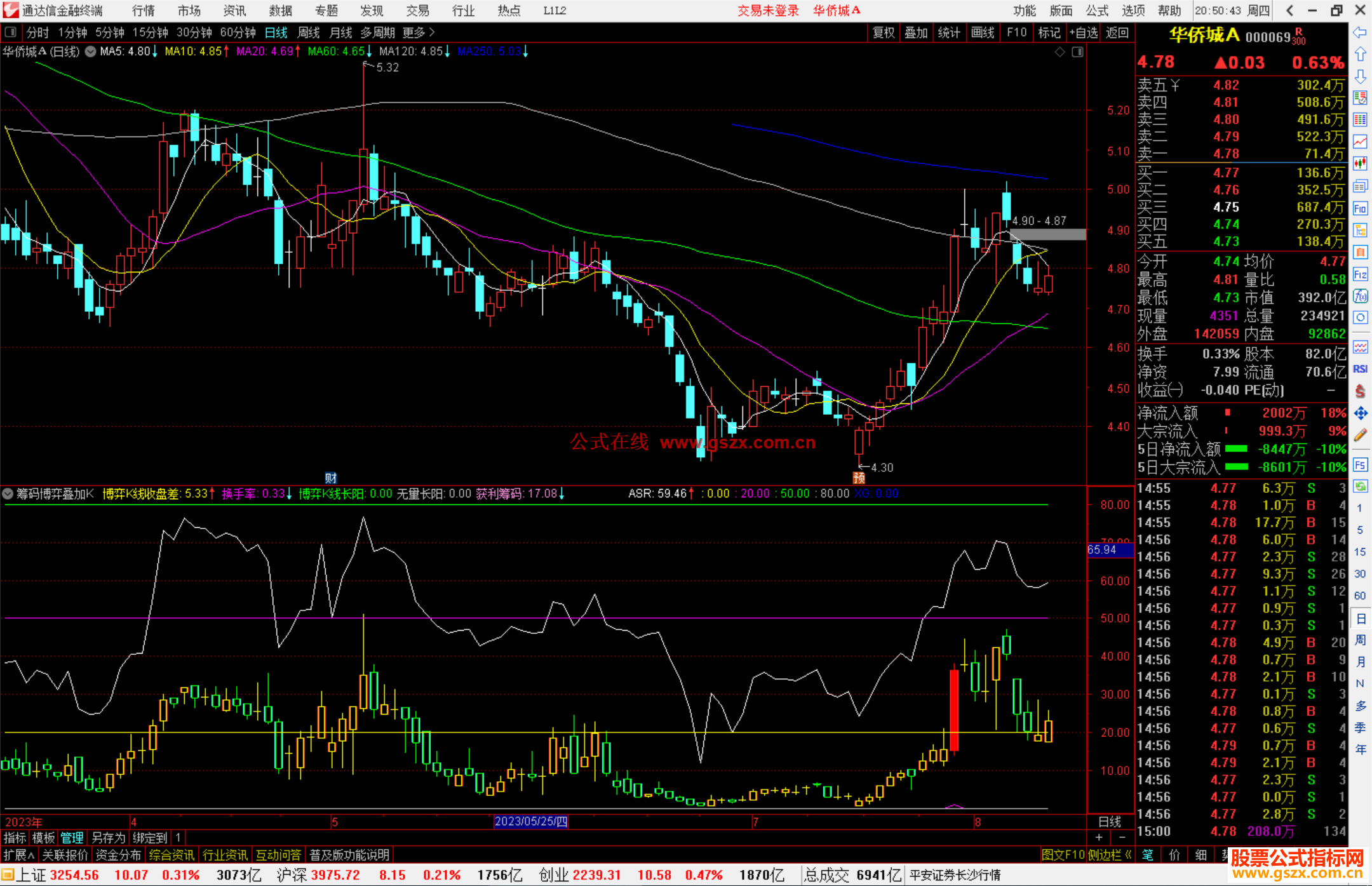Screen dimensions: 1372x886
Task: Toggle the round button beside 华侨城A(日线) label
Action: pos(91,51)
